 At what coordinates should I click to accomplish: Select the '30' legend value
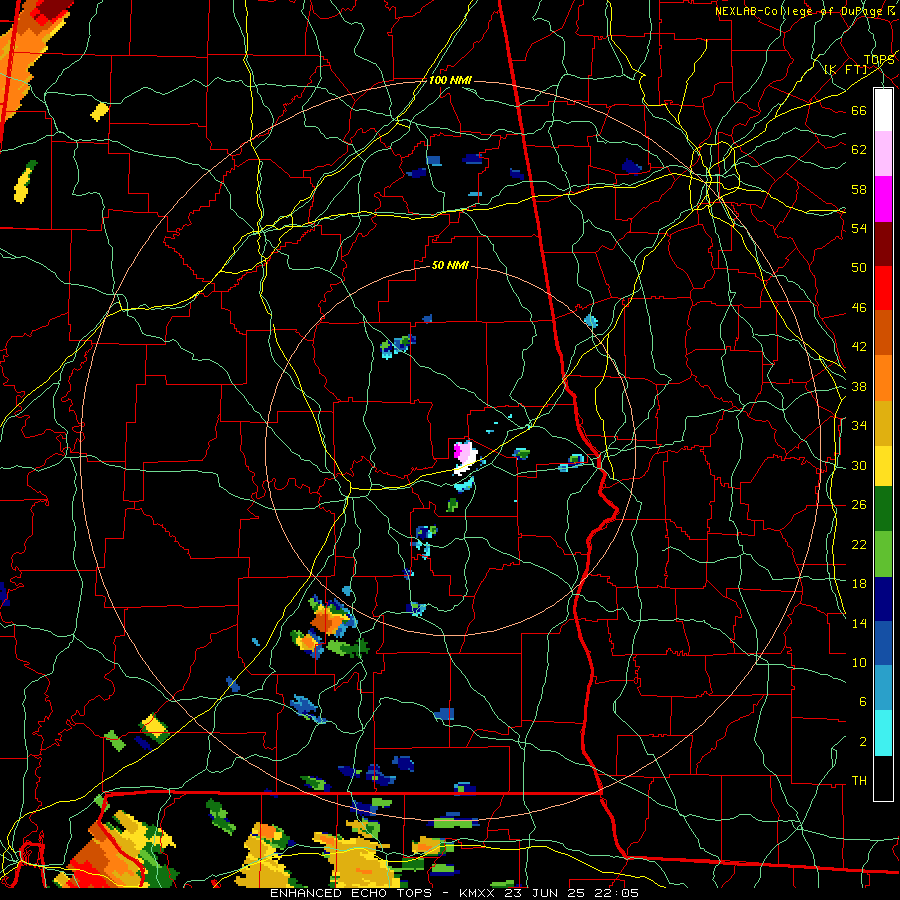[x=859, y=465]
